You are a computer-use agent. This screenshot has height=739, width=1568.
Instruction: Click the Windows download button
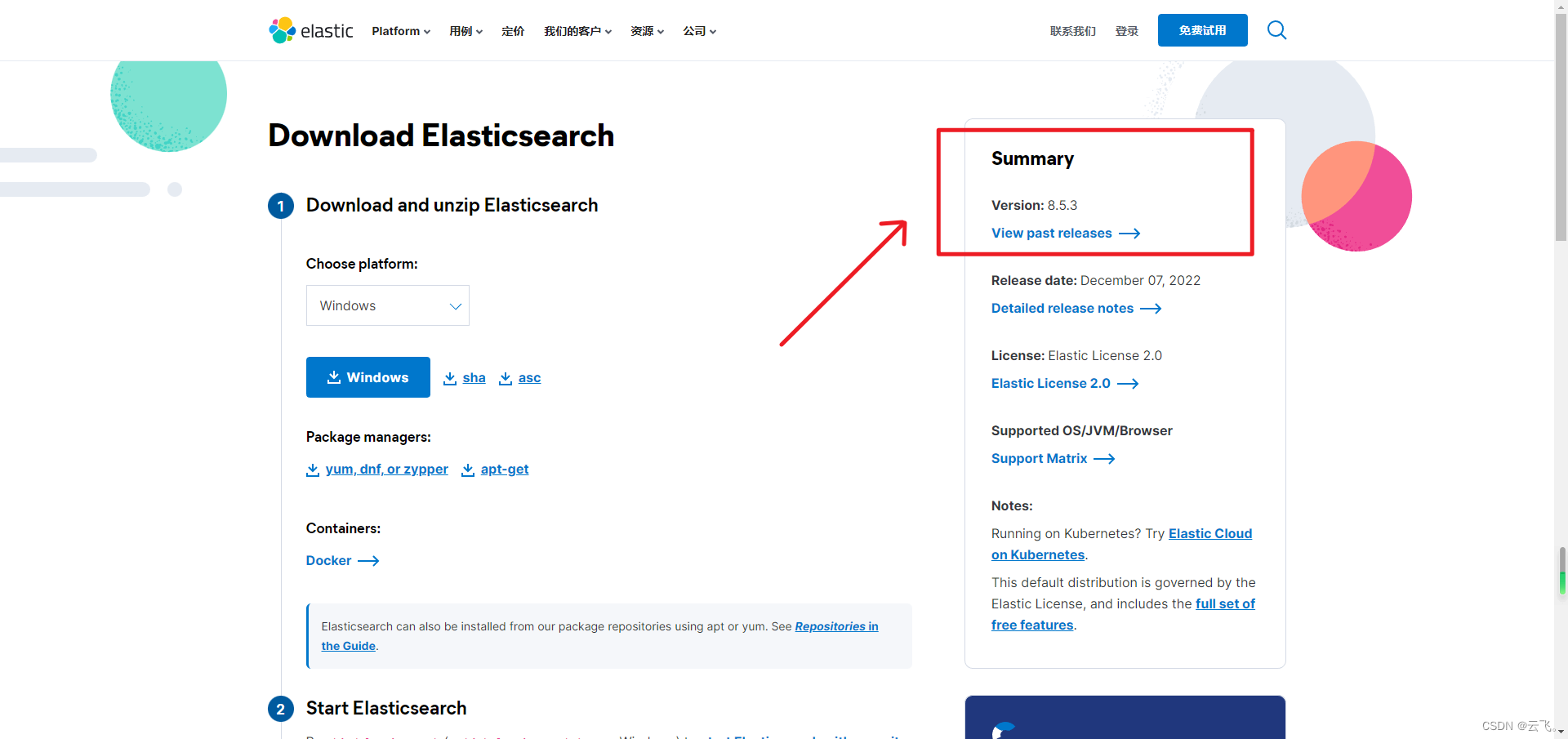click(367, 377)
